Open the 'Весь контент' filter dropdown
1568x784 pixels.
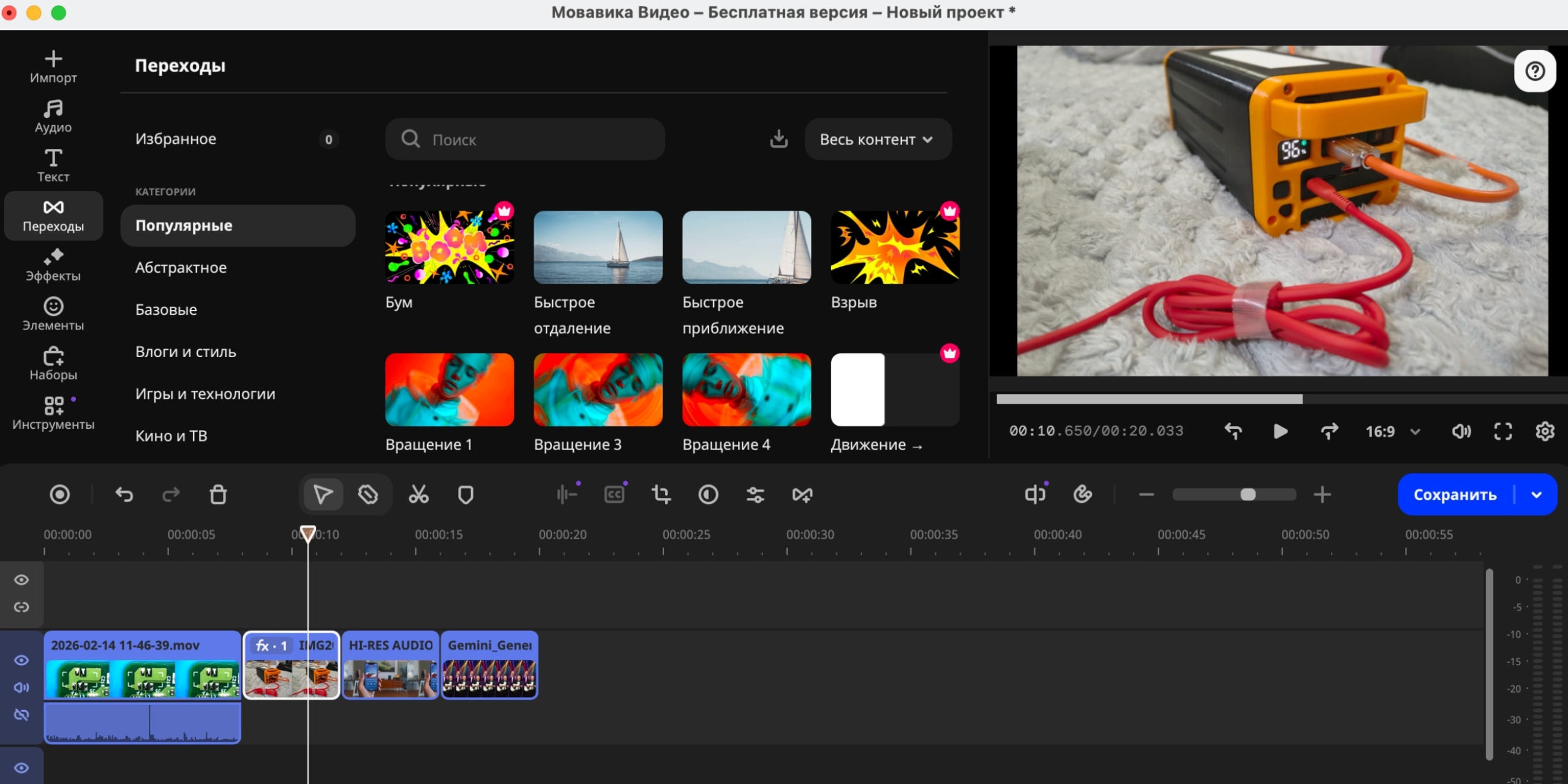click(x=877, y=140)
